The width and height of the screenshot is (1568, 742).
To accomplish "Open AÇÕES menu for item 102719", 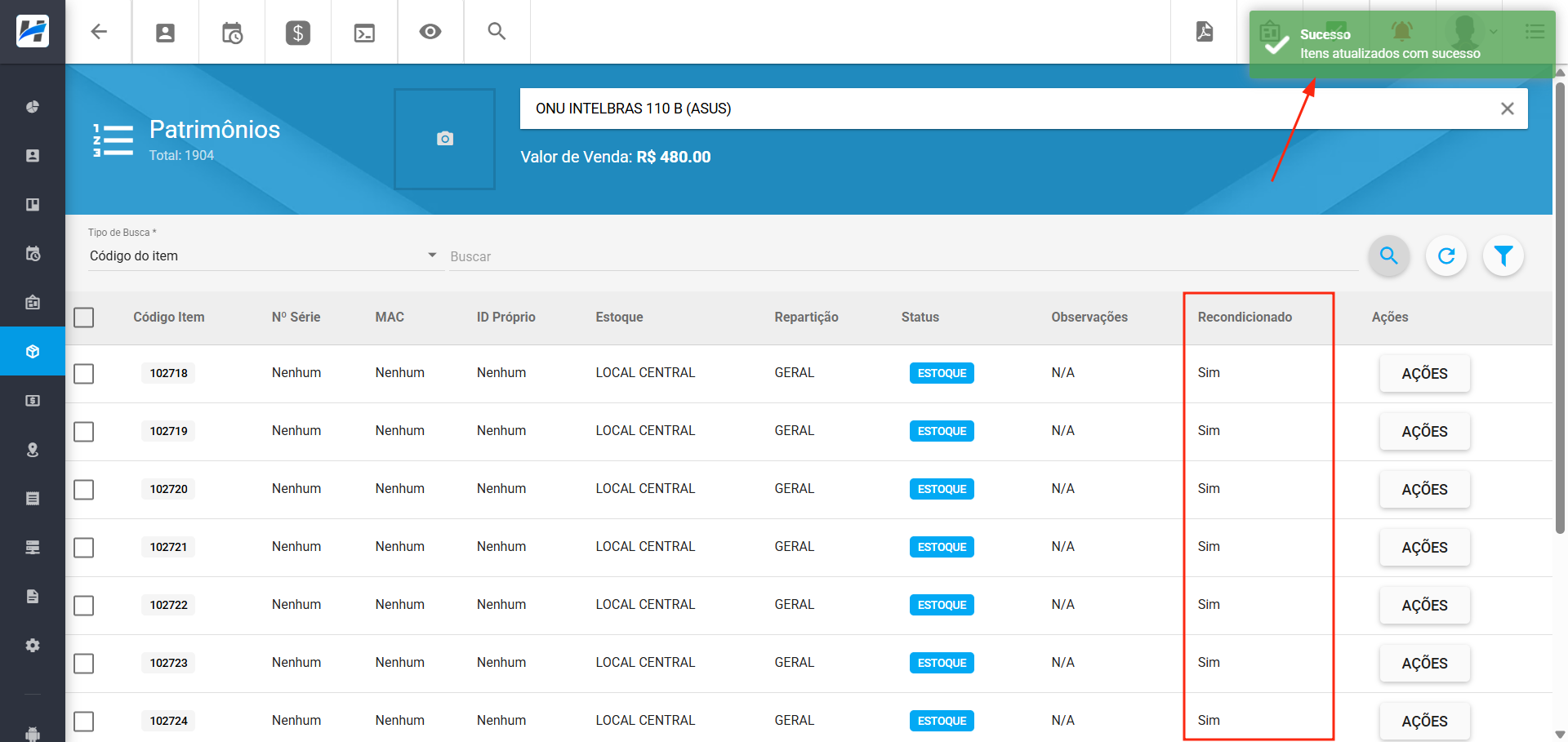I will point(1425,432).
